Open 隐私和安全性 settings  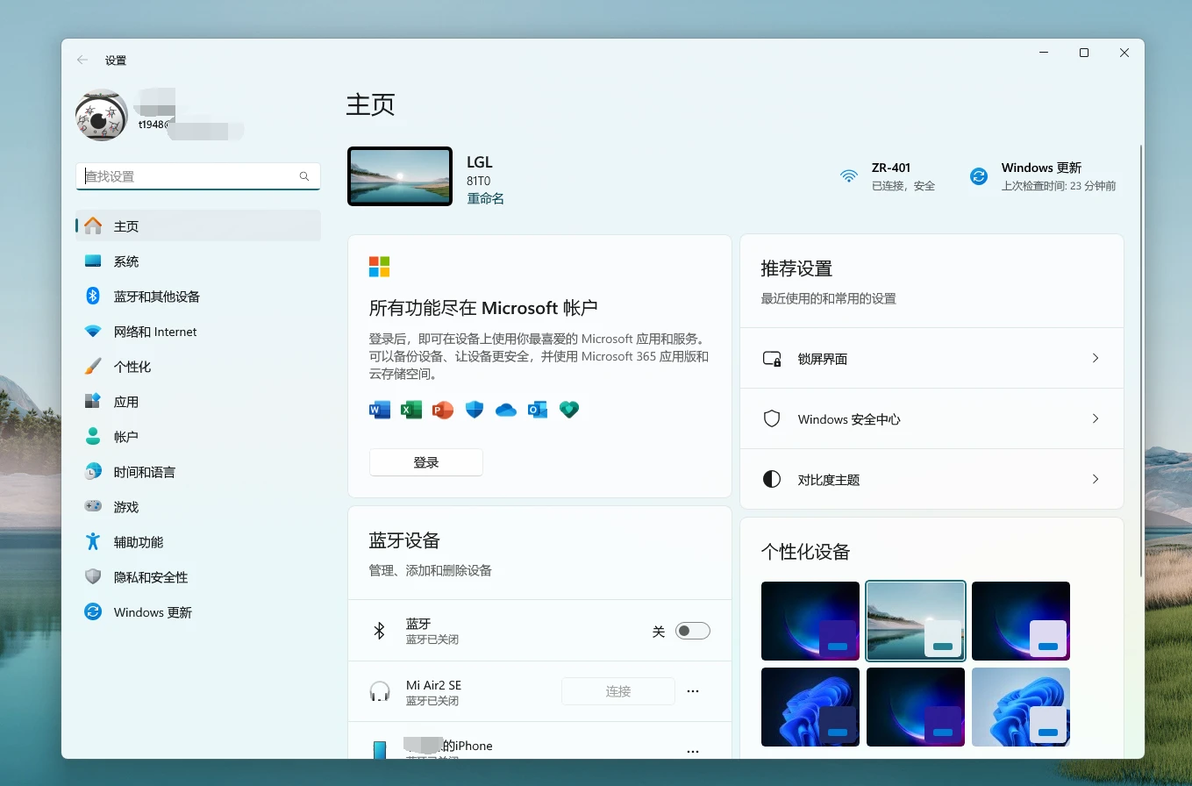pos(198,577)
